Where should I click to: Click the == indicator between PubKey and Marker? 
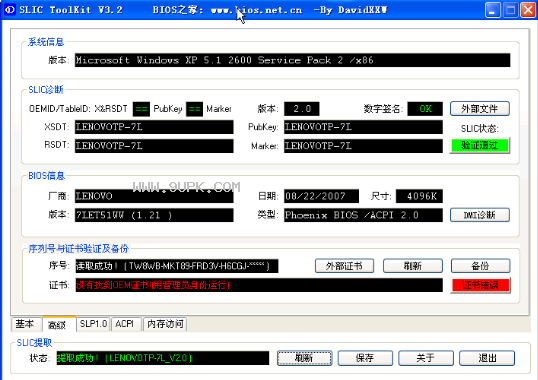[194, 109]
